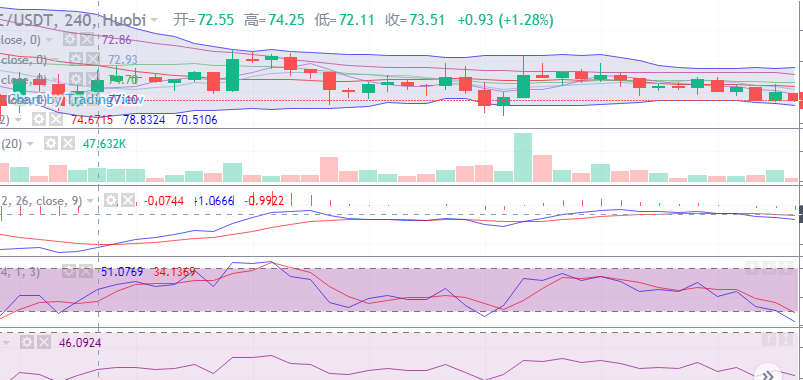Open settings for indicator showing 72.86
Screen dimensions: 803x380
71,40
